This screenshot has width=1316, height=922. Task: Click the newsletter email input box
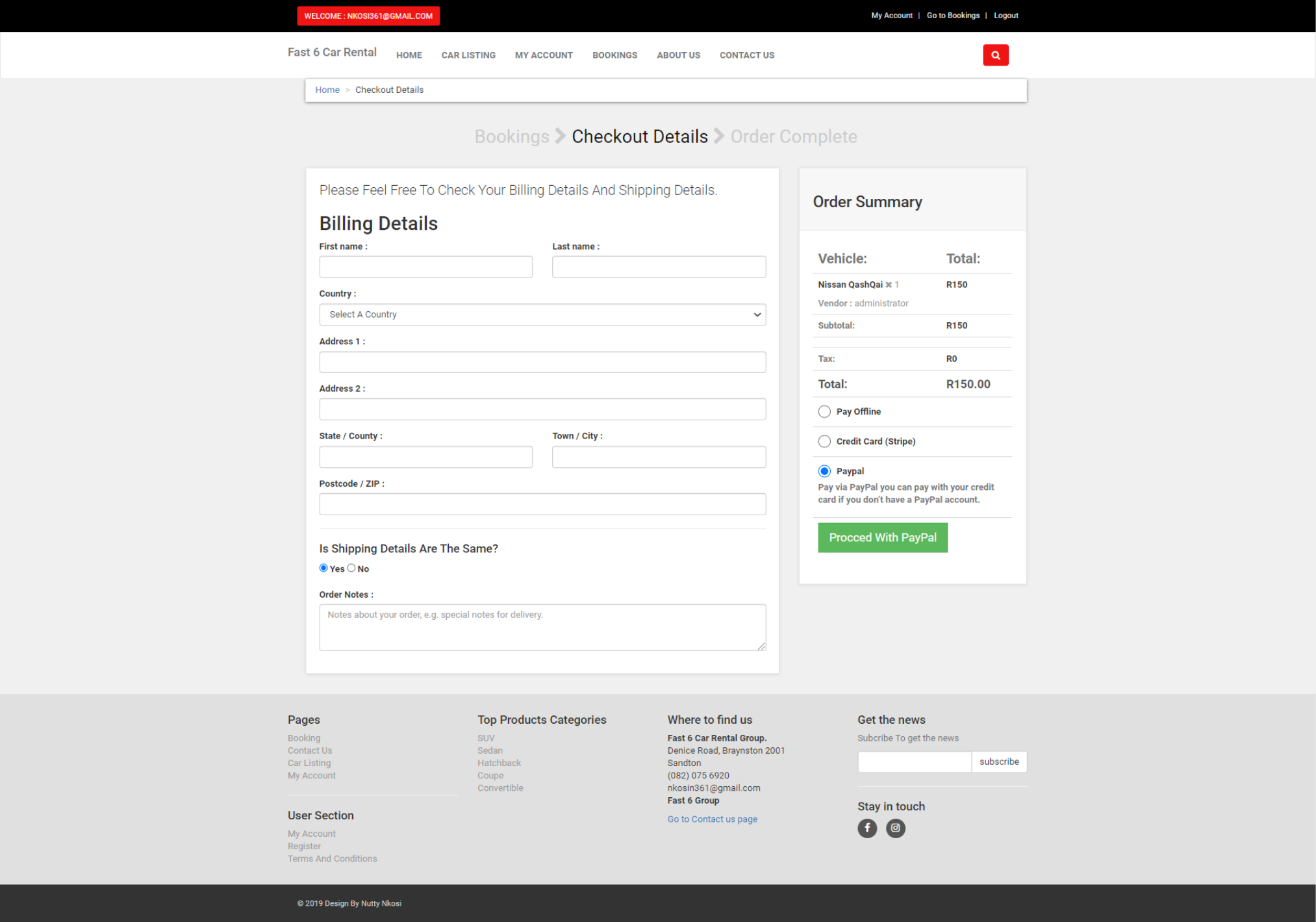[x=914, y=762]
